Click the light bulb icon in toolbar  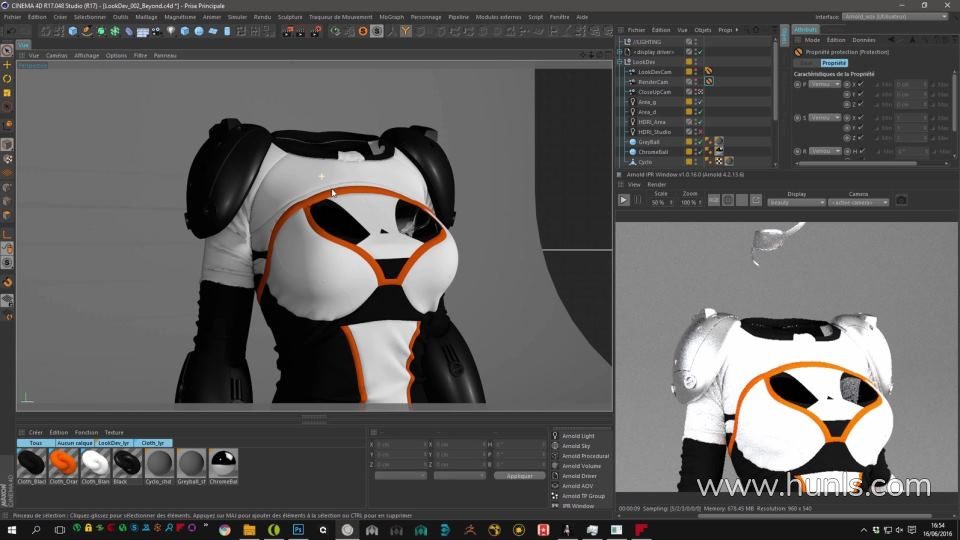pos(171,31)
